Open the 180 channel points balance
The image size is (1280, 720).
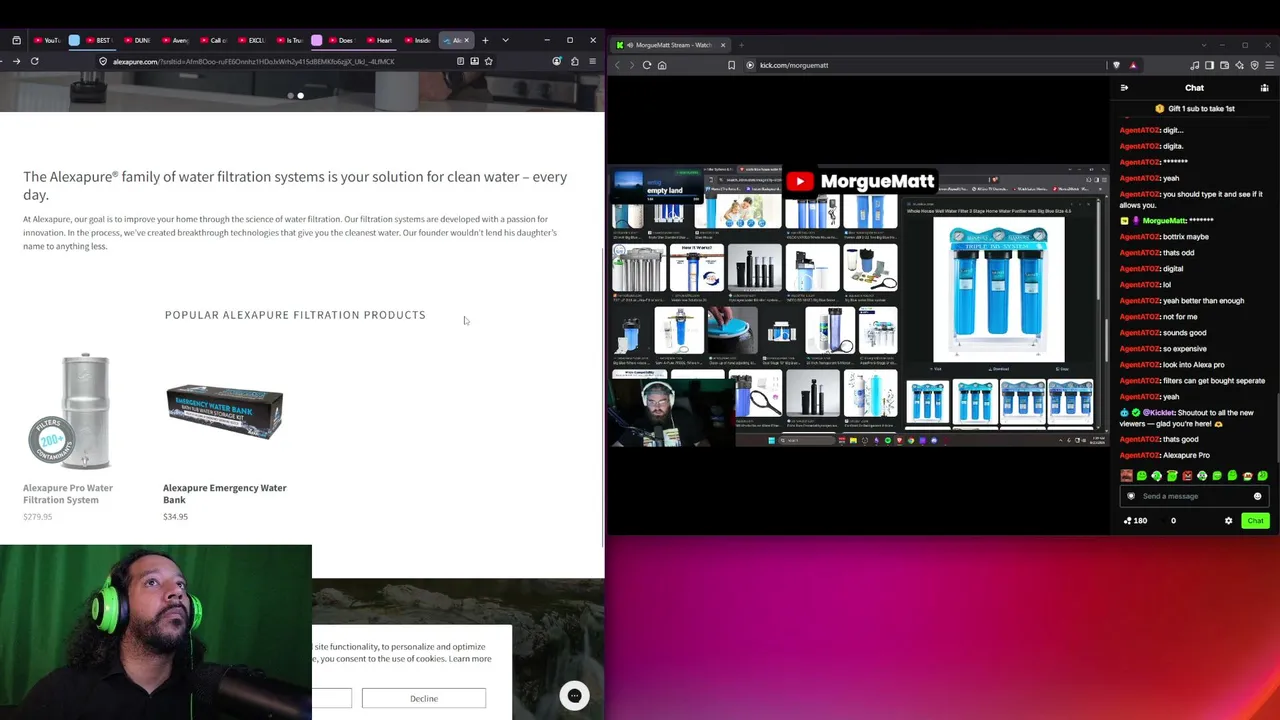tap(1135, 520)
